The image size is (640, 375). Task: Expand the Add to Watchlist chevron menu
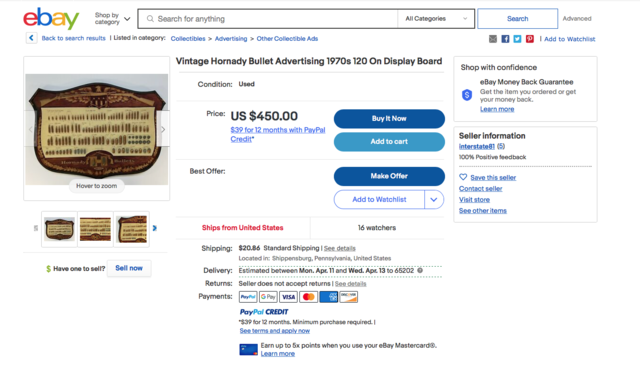pyautogui.click(x=434, y=200)
